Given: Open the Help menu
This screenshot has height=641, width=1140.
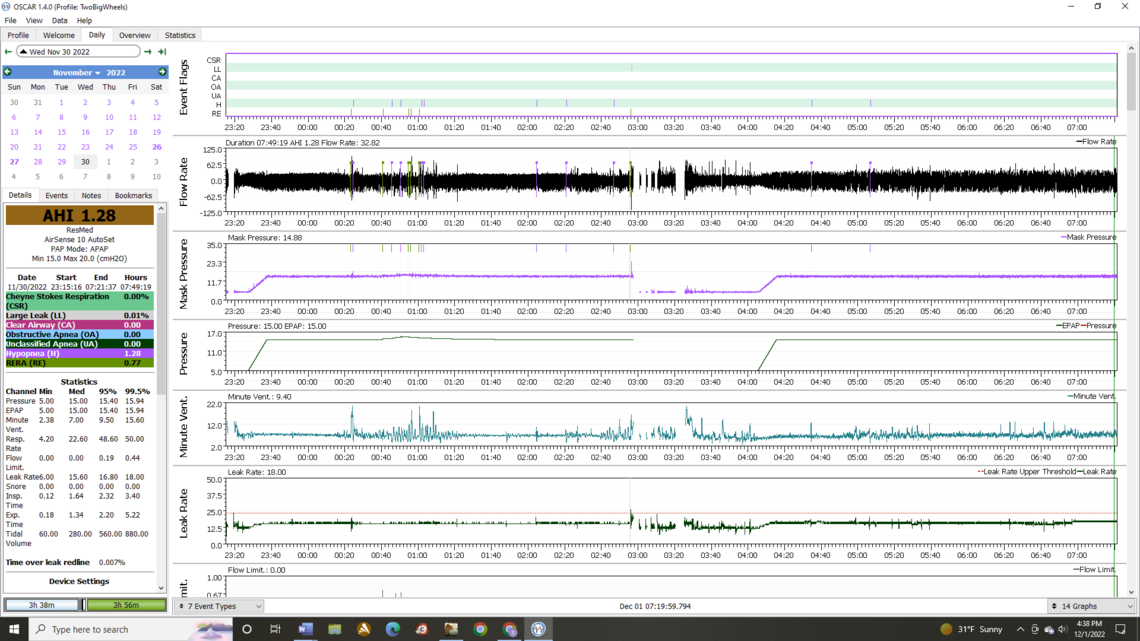Looking at the screenshot, I should click(84, 20).
